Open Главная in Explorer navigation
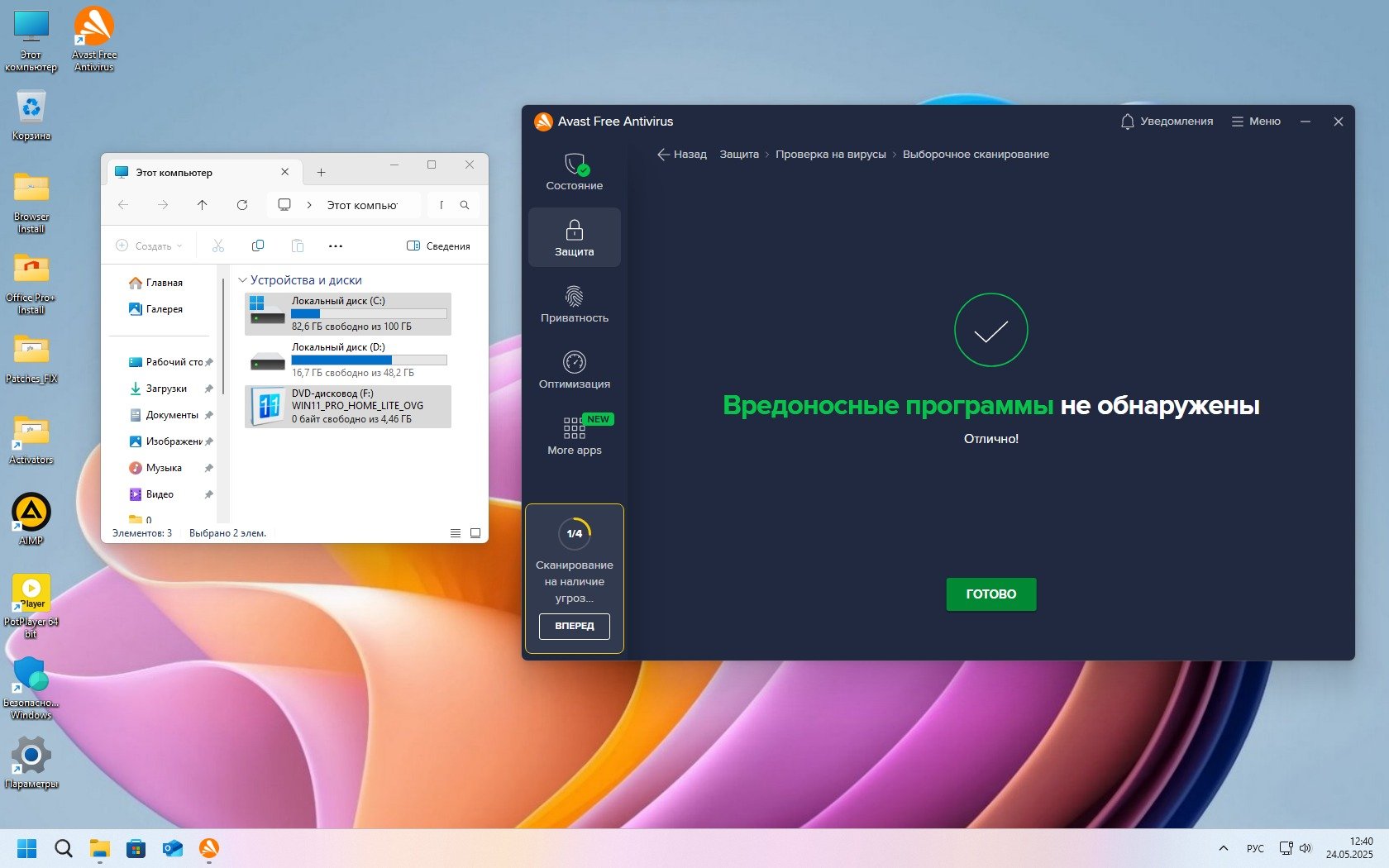1389x868 pixels. 156,283
